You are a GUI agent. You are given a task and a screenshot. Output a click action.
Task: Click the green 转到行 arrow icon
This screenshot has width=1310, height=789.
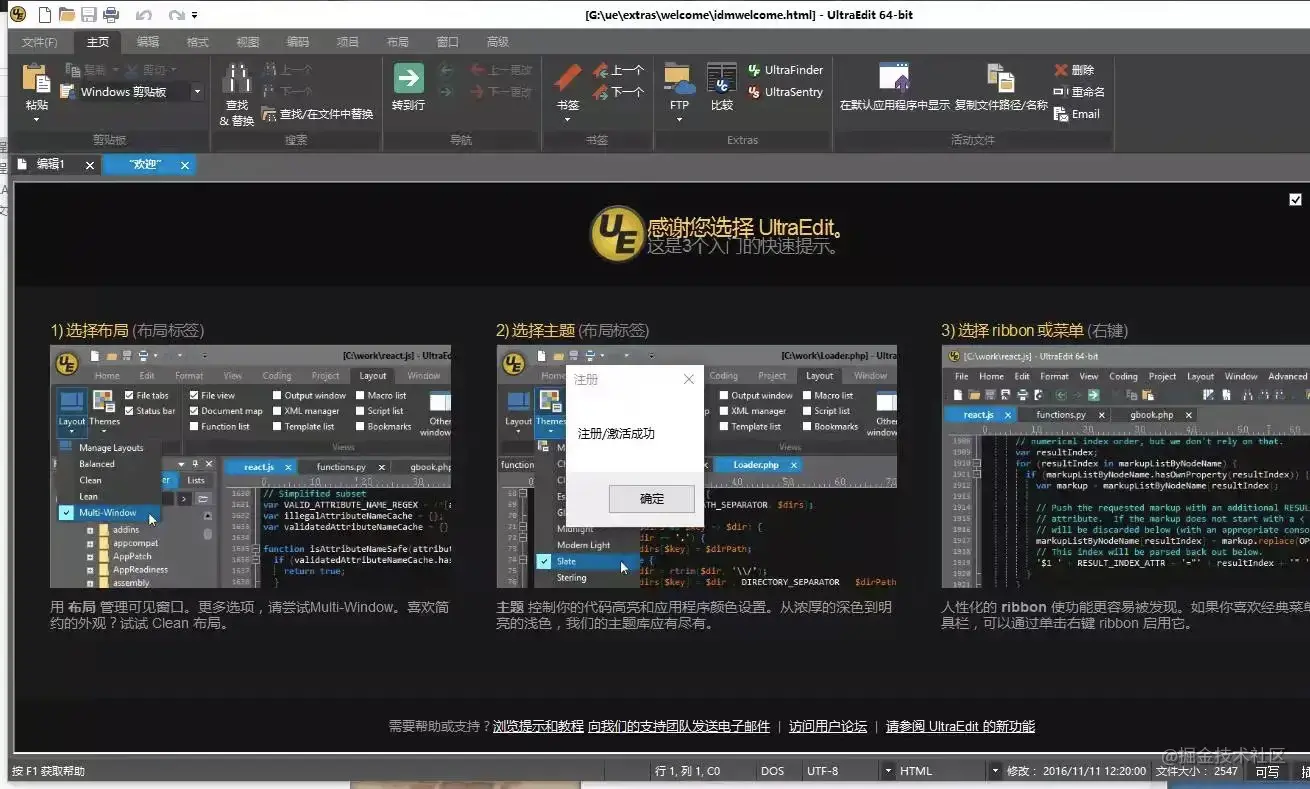tap(408, 79)
